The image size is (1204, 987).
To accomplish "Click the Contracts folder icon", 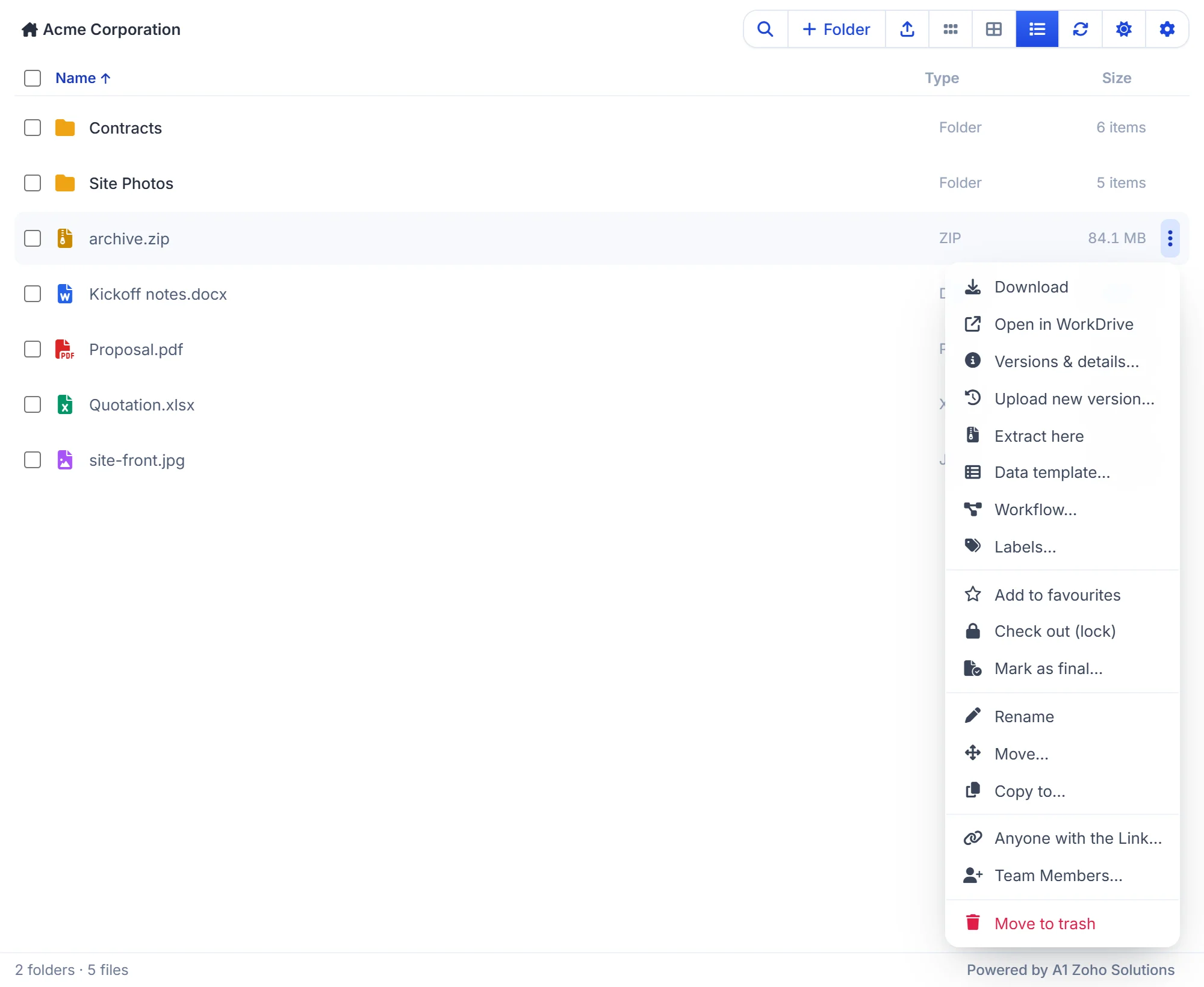I will 65,128.
